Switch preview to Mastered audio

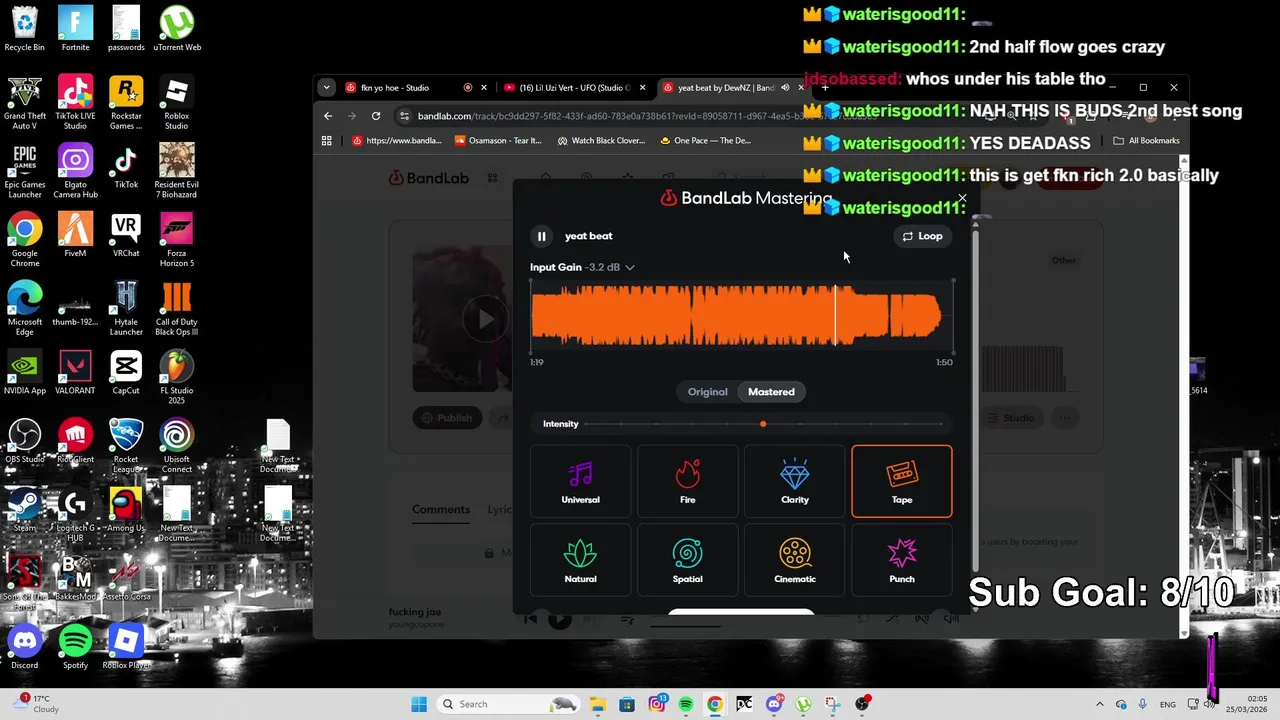coord(771,392)
